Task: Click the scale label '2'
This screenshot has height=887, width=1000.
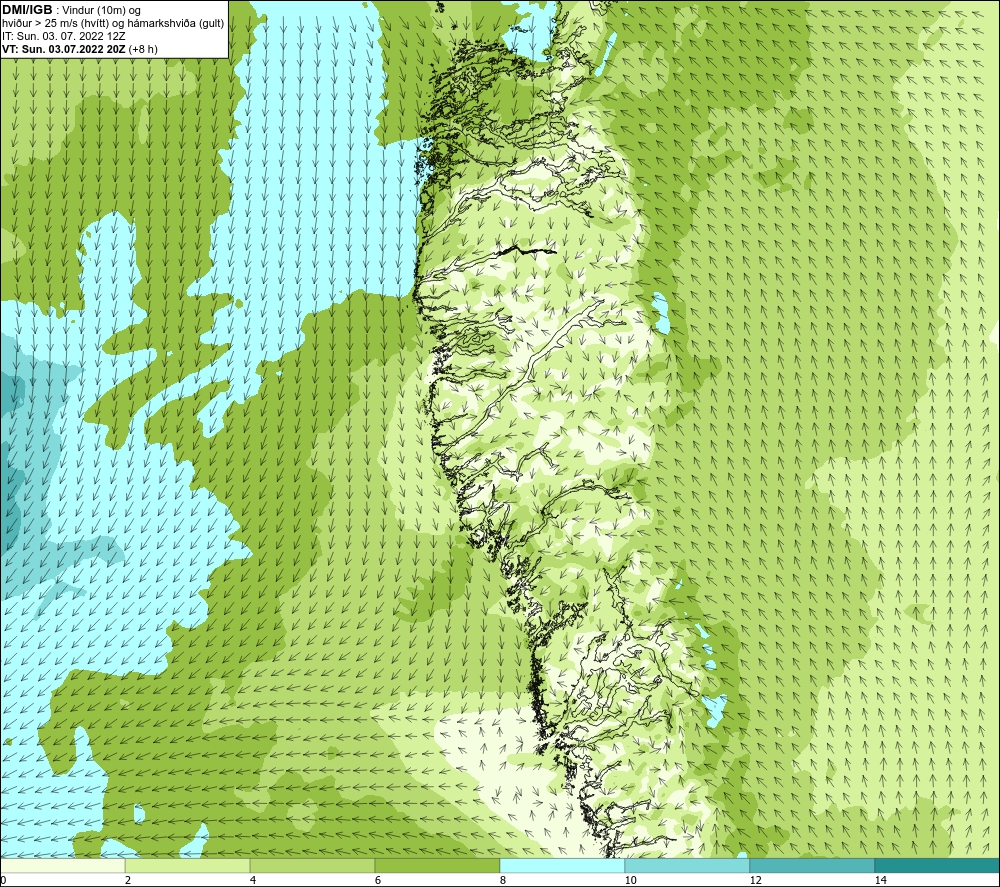Action: point(128,880)
